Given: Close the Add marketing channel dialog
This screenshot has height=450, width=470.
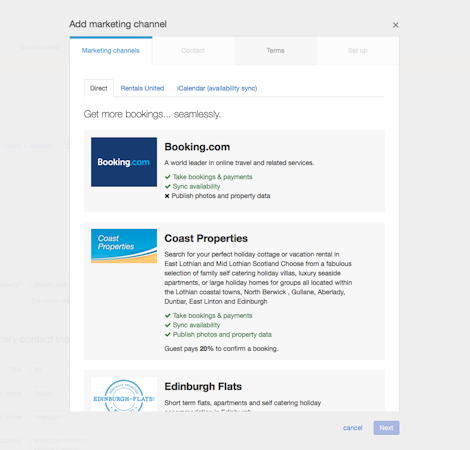Looking at the screenshot, I should click(x=395, y=25).
